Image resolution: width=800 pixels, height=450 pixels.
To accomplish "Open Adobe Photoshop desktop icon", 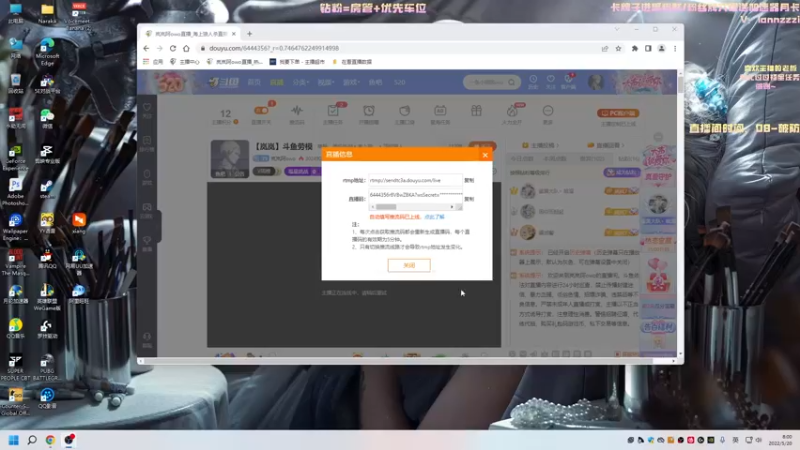I will (15, 192).
